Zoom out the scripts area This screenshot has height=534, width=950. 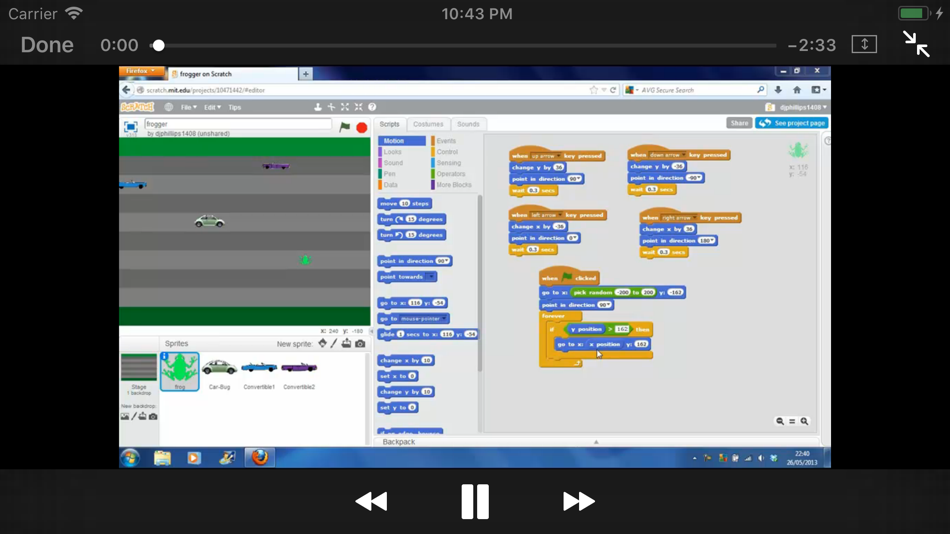pos(780,421)
